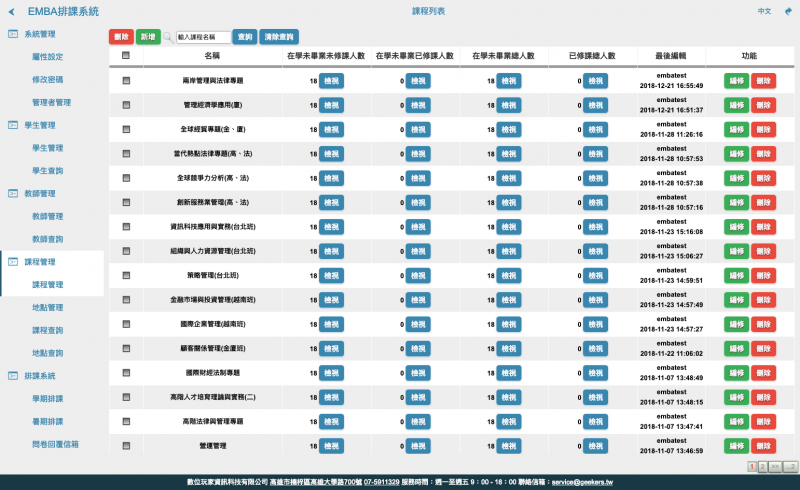Open 問卷回覆信箱 in the sidebar

[x=55, y=444]
